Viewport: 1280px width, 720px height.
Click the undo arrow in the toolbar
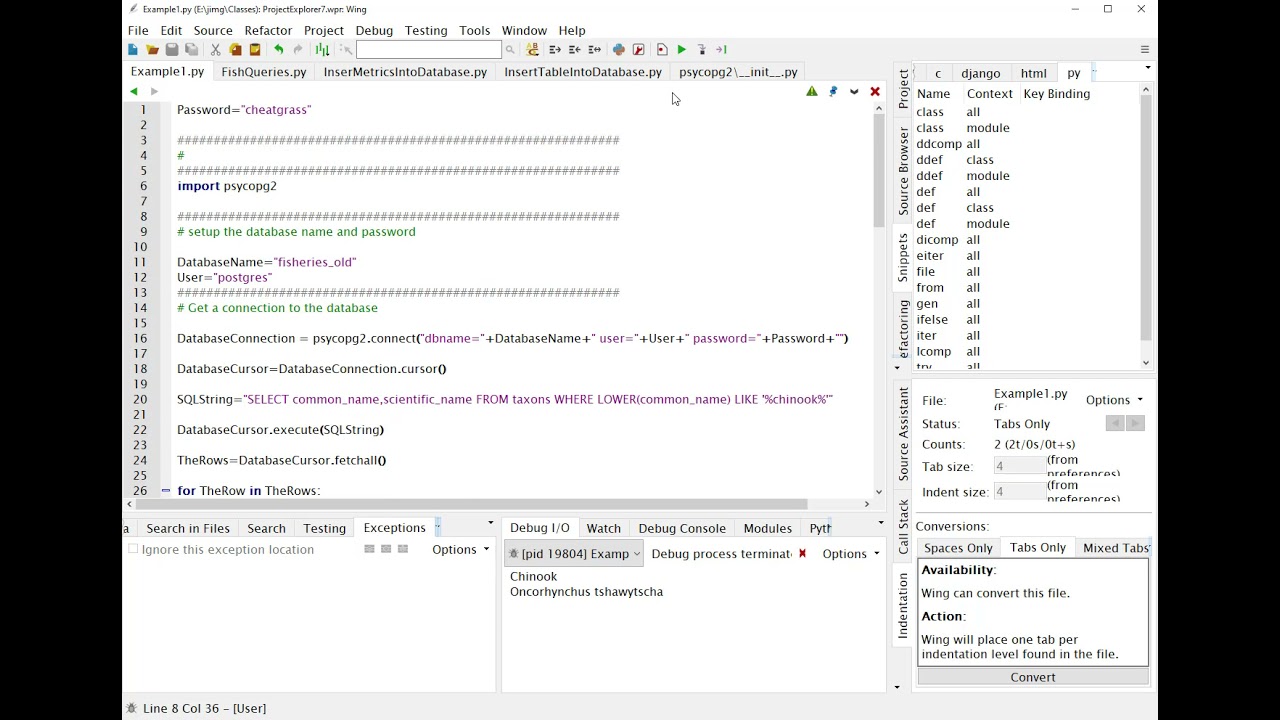click(x=278, y=50)
